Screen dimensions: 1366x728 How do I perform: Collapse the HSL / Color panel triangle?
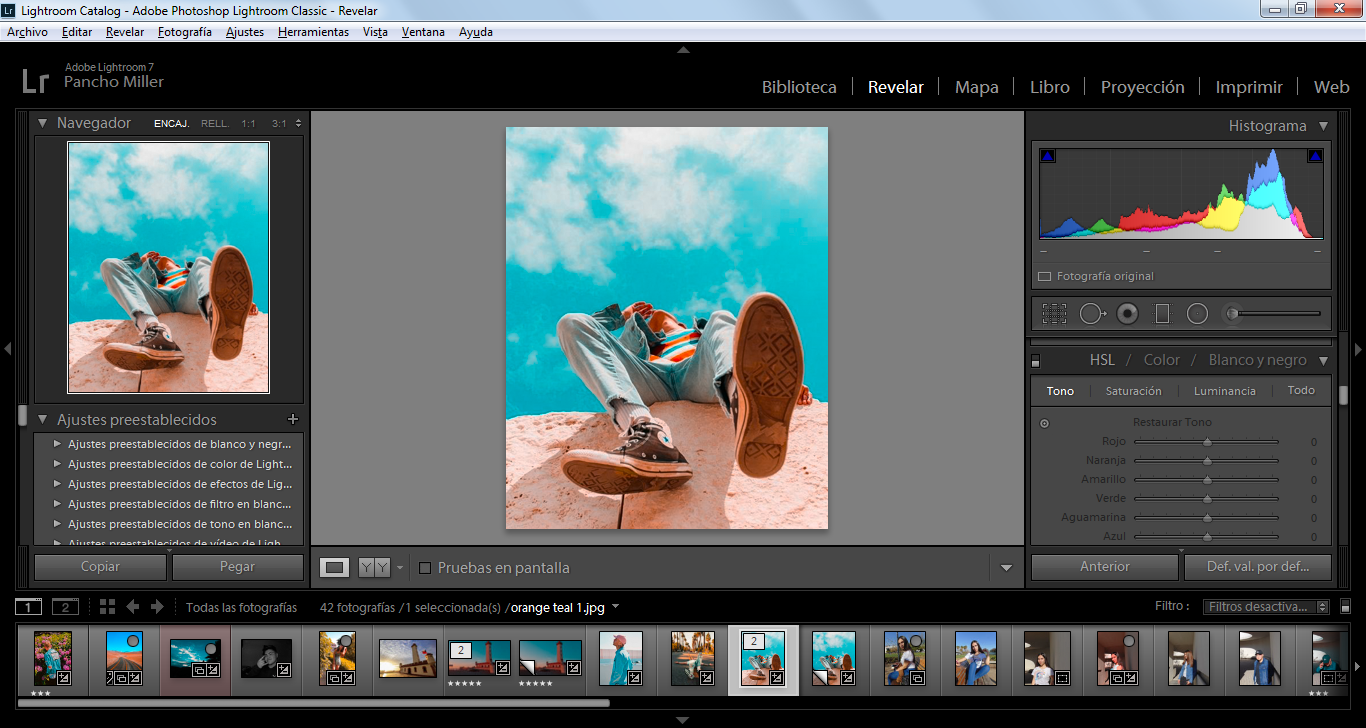point(1323,361)
